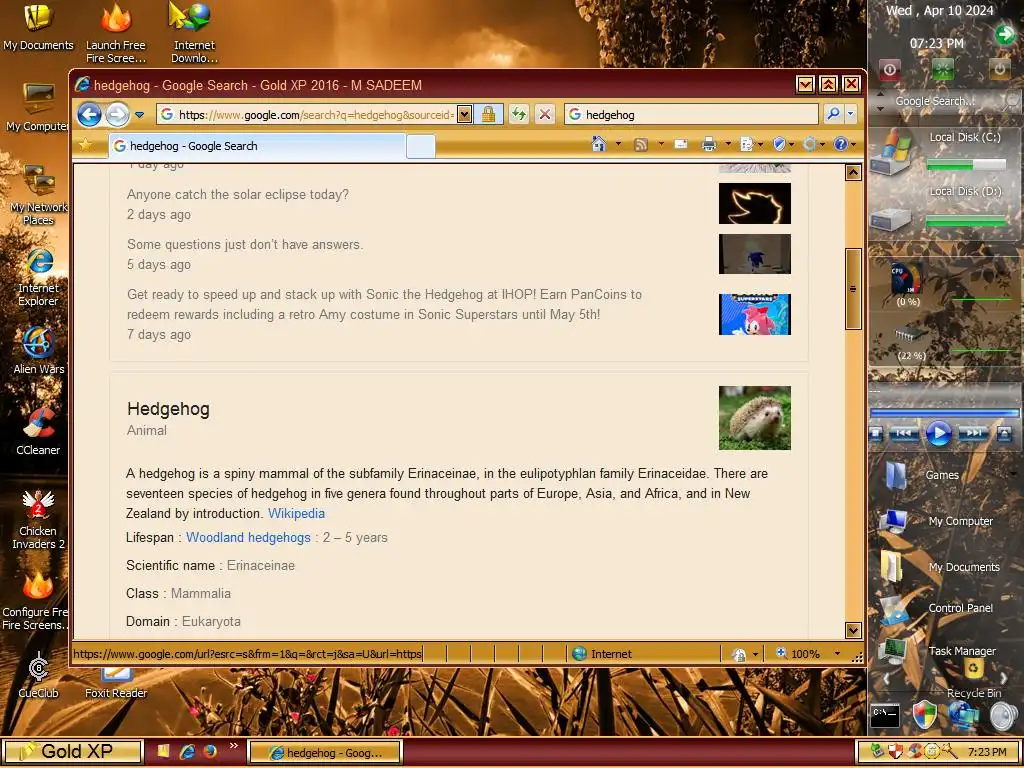Viewport: 1024px width, 768px height.
Task: Click the sidebar green standby button
Action: pos(943,69)
